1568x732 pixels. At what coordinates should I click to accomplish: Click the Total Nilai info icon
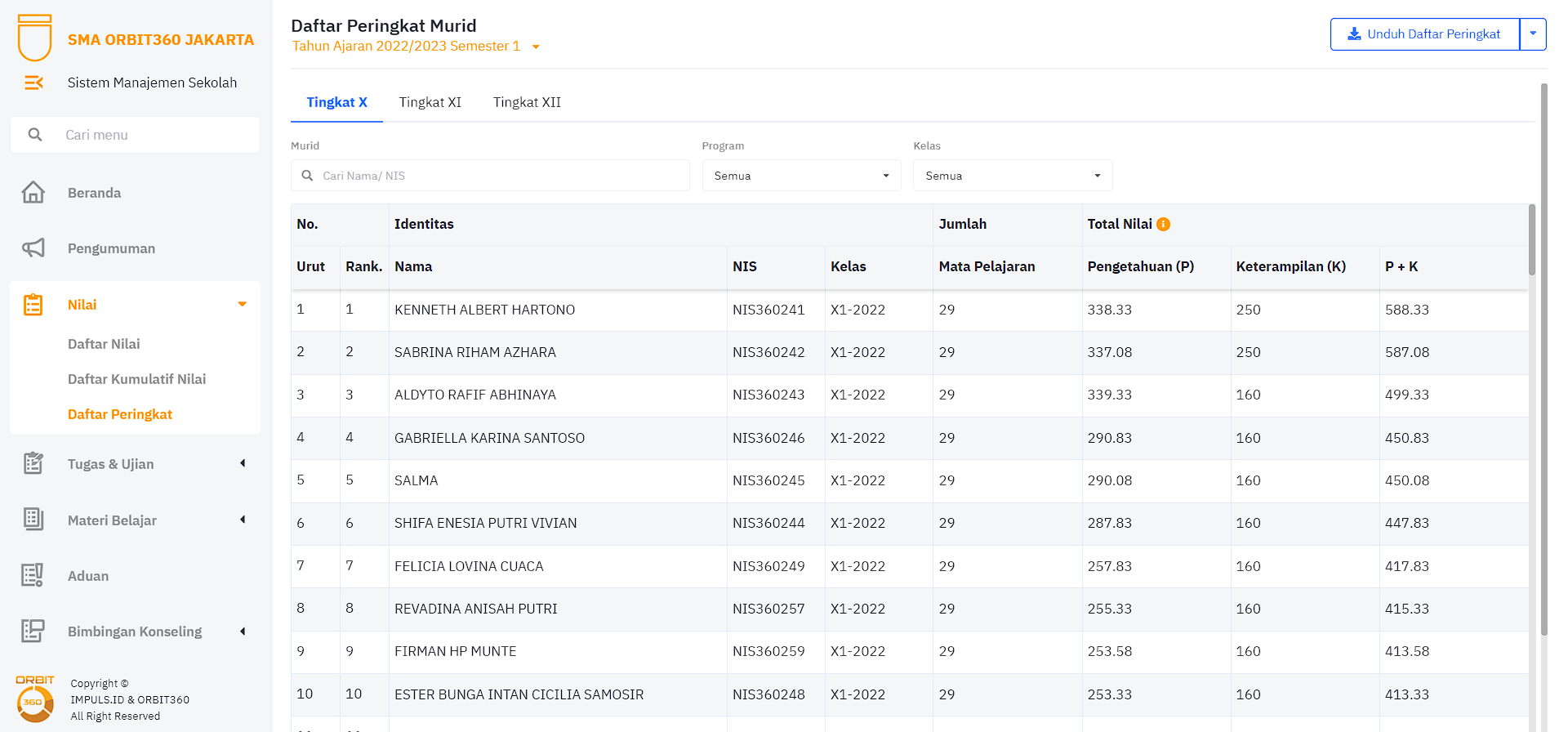tap(1164, 224)
